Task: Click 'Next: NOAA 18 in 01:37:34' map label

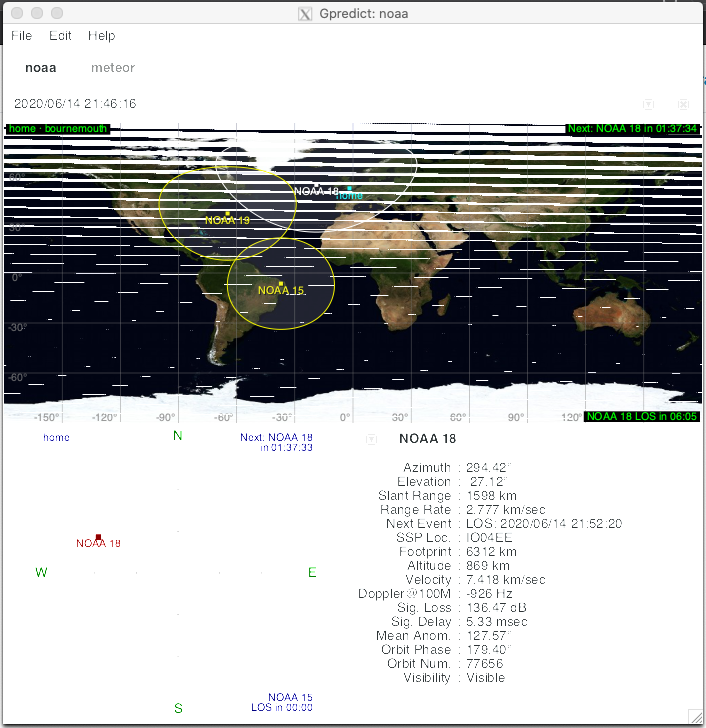Action: [633, 129]
